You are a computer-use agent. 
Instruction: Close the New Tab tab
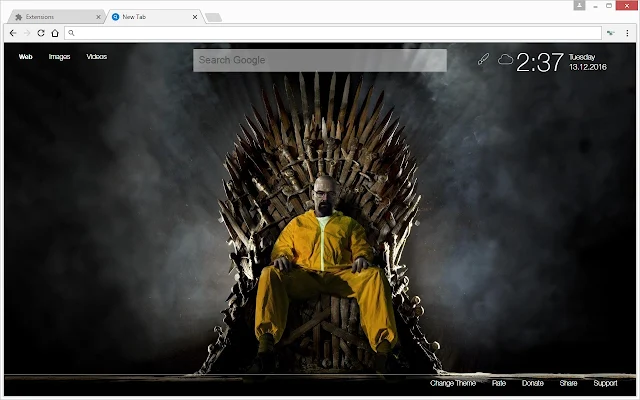coord(195,17)
